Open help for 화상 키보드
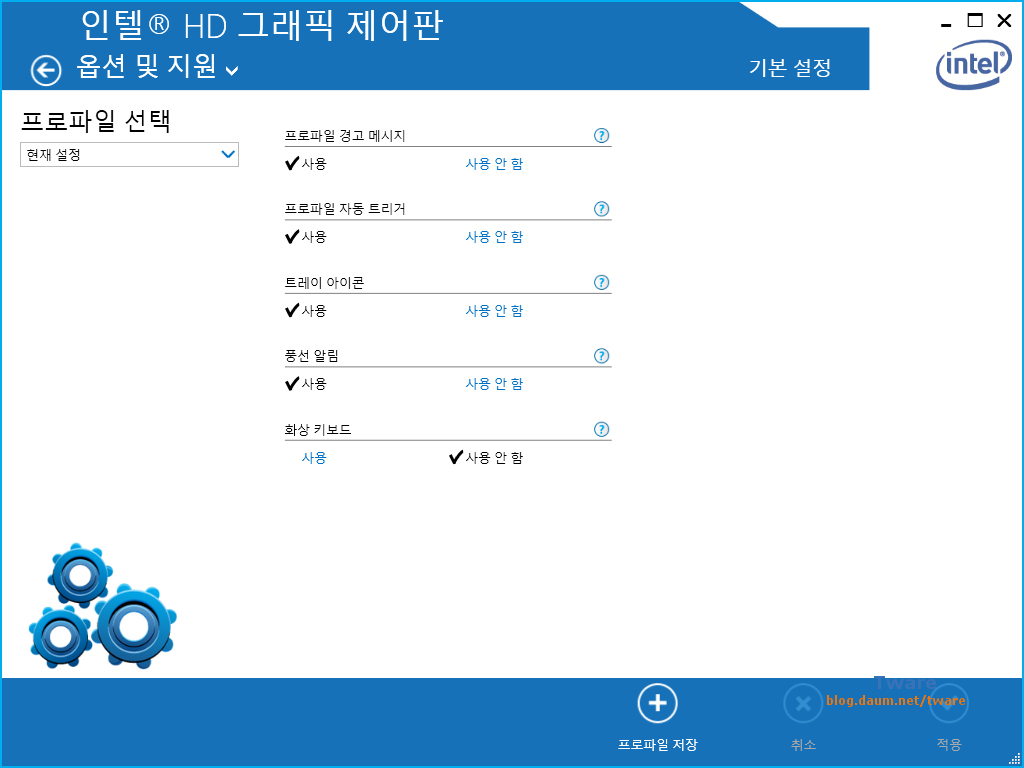The width and height of the screenshot is (1024, 768). 601,430
